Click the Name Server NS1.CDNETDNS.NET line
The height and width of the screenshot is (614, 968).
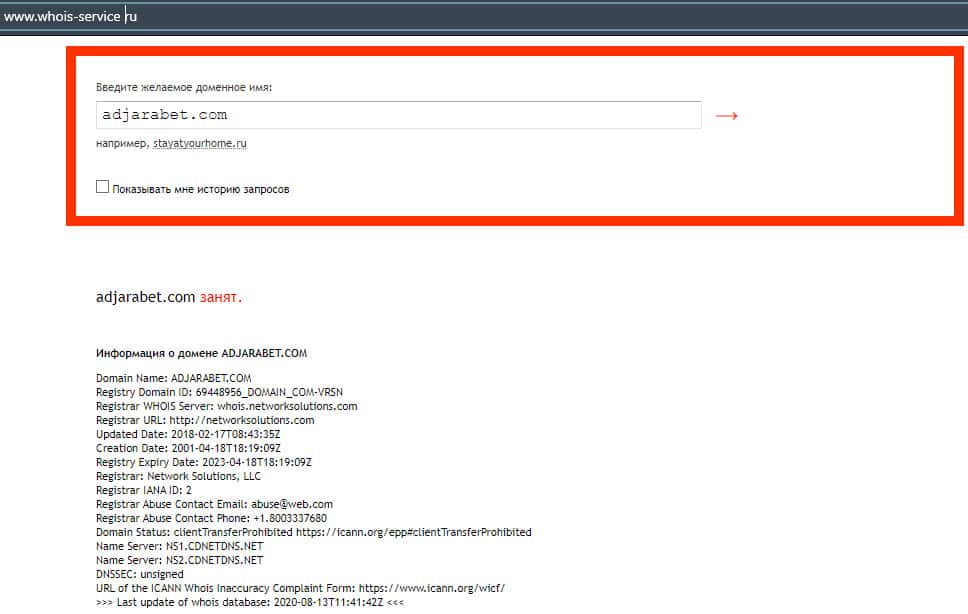point(180,546)
